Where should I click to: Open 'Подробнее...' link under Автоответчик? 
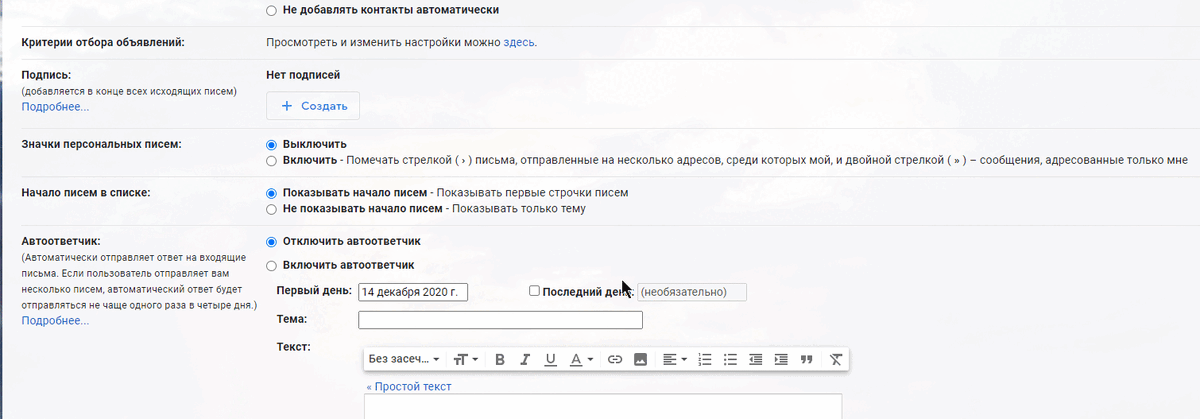(55, 321)
